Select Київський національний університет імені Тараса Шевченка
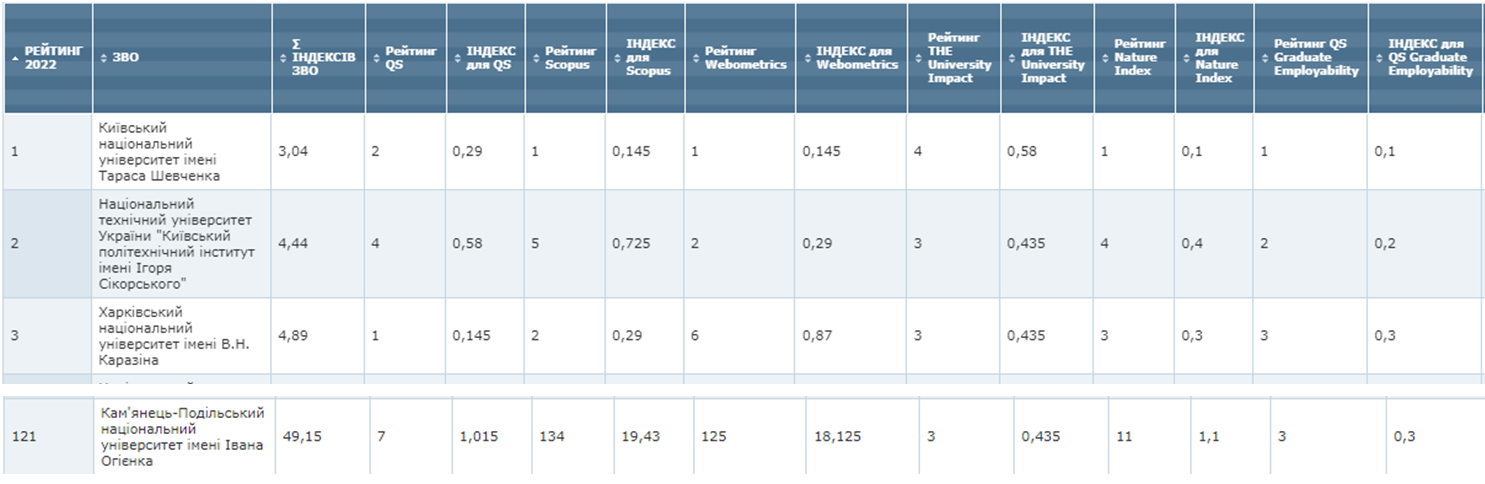This screenshot has height=484, width=1485. click(160, 152)
